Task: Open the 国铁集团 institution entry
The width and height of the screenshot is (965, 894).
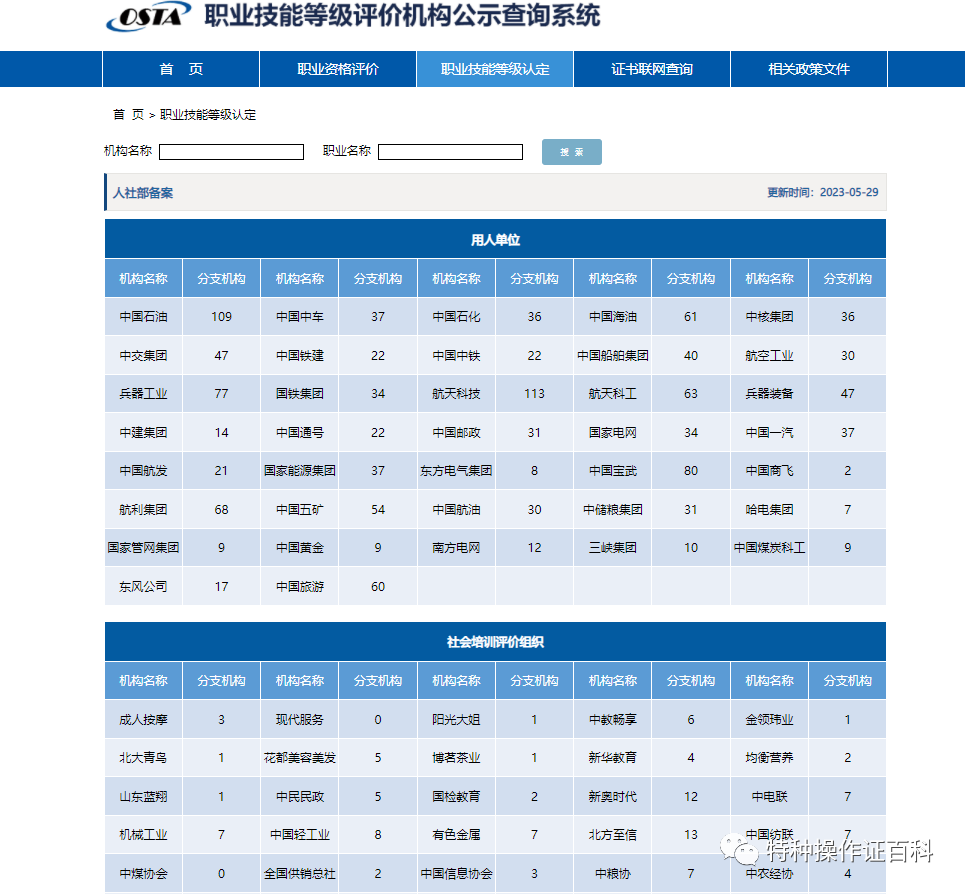Action: coord(300,394)
